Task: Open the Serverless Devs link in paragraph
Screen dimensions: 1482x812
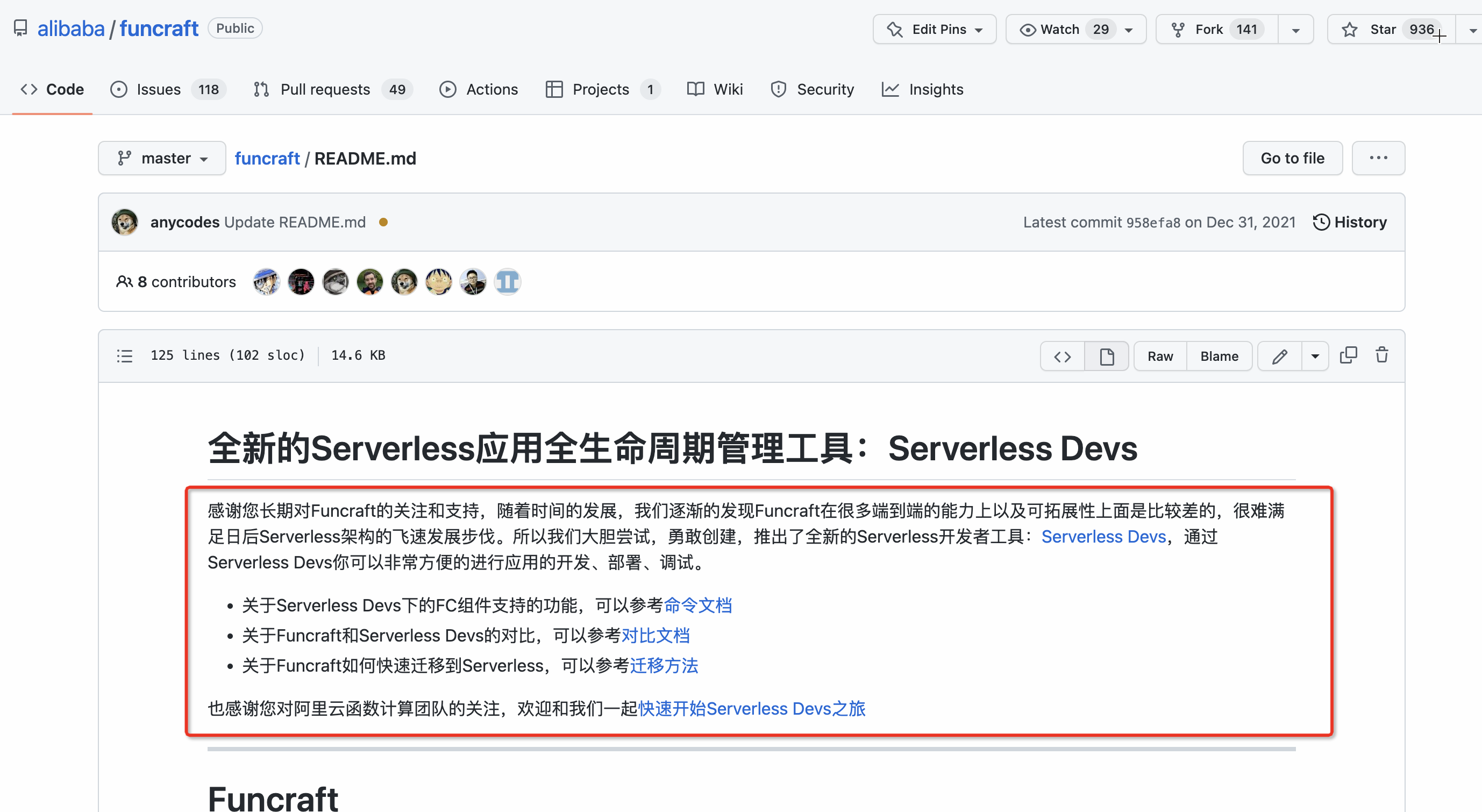Action: click(x=1103, y=536)
